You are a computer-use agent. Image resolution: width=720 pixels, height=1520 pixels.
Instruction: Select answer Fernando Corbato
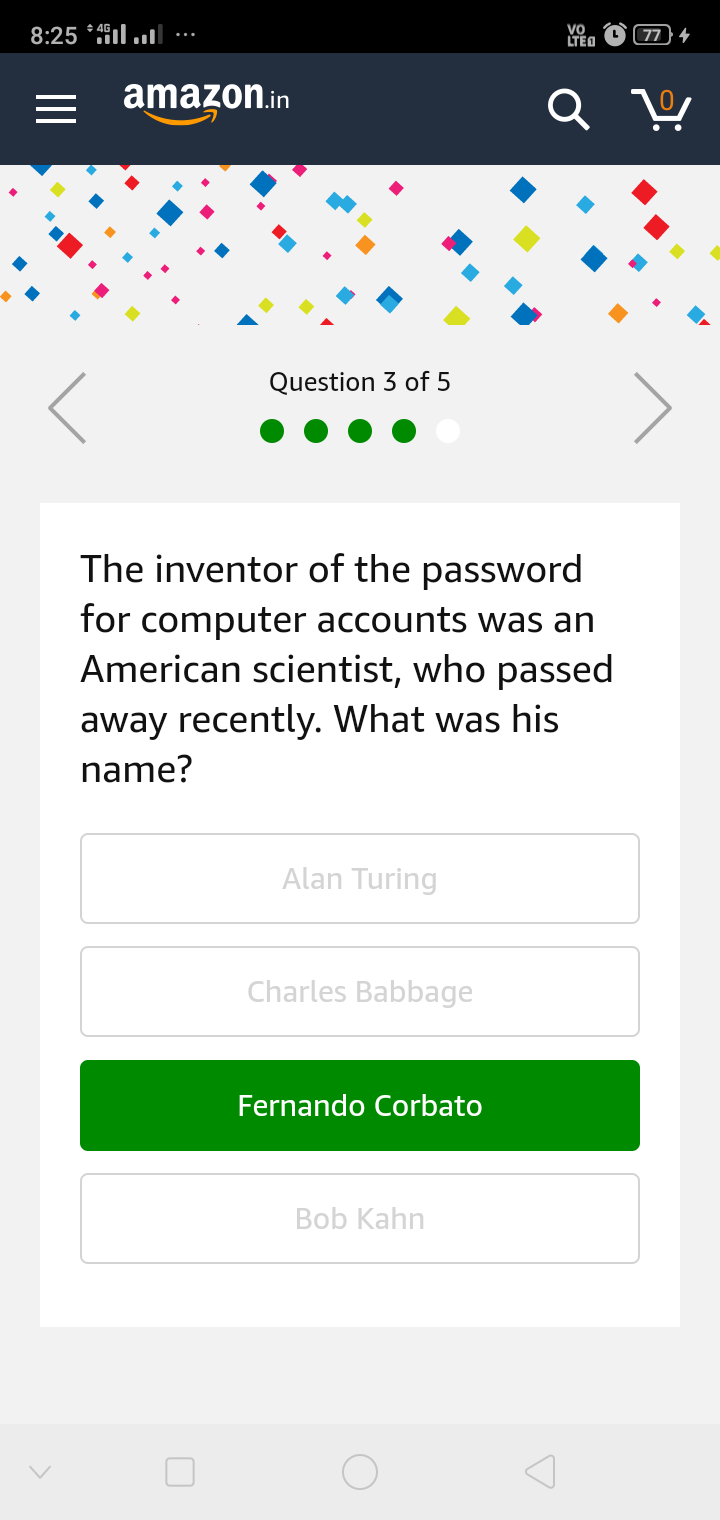click(x=360, y=1105)
